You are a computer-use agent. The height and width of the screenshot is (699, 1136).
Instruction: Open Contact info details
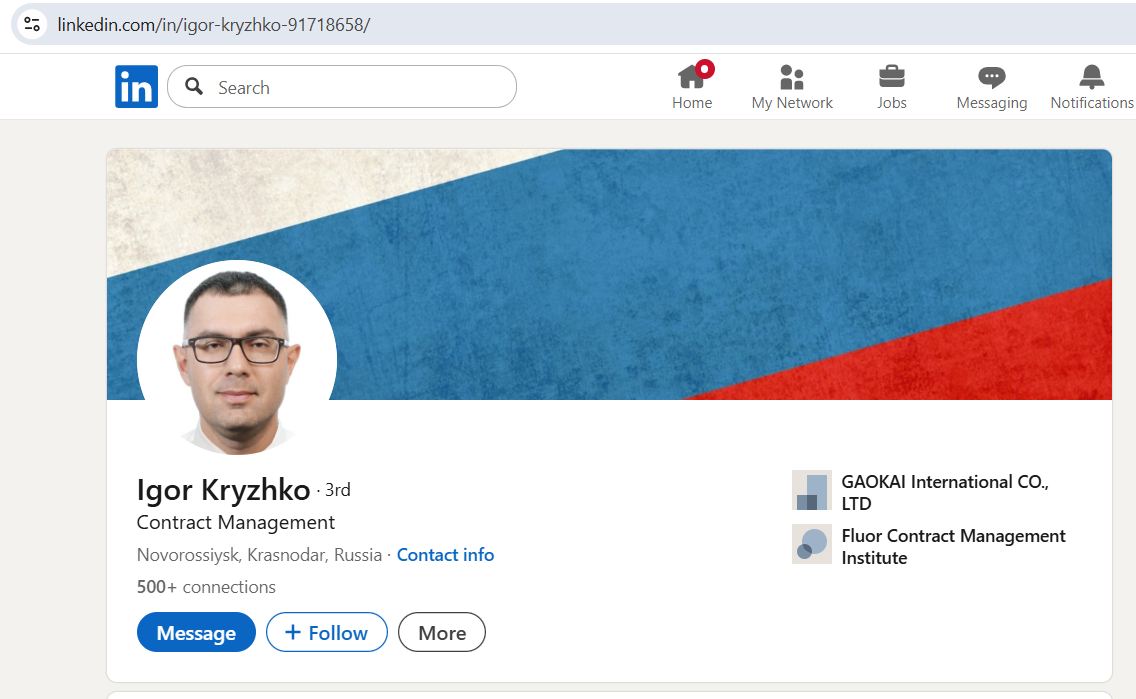(x=445, y=554)
